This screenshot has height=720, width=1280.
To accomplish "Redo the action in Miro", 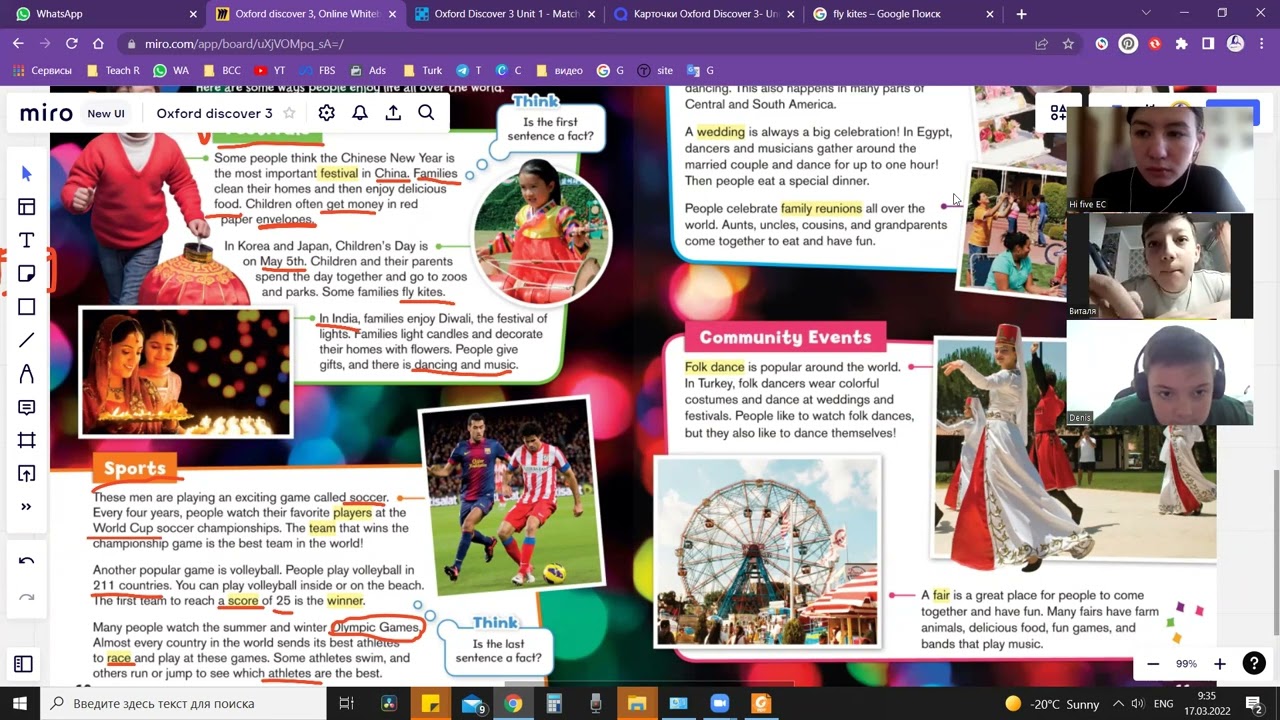I will click(x=27, y=598).
